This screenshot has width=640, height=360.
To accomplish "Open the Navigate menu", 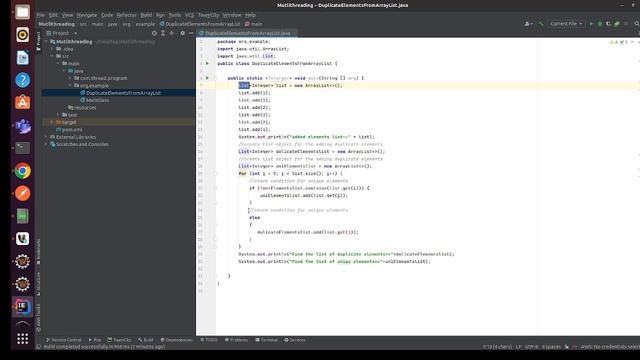I will [x=87, y=15].
